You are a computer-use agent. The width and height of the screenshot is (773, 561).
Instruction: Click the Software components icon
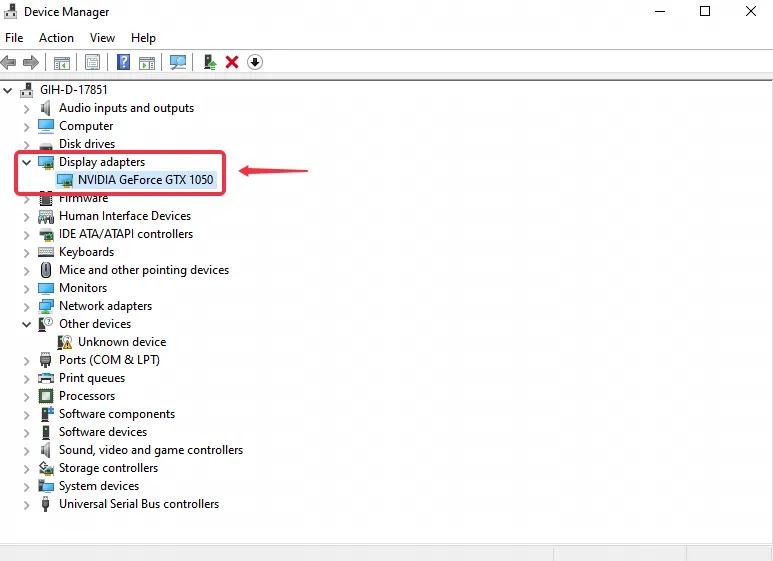(46, 414)
